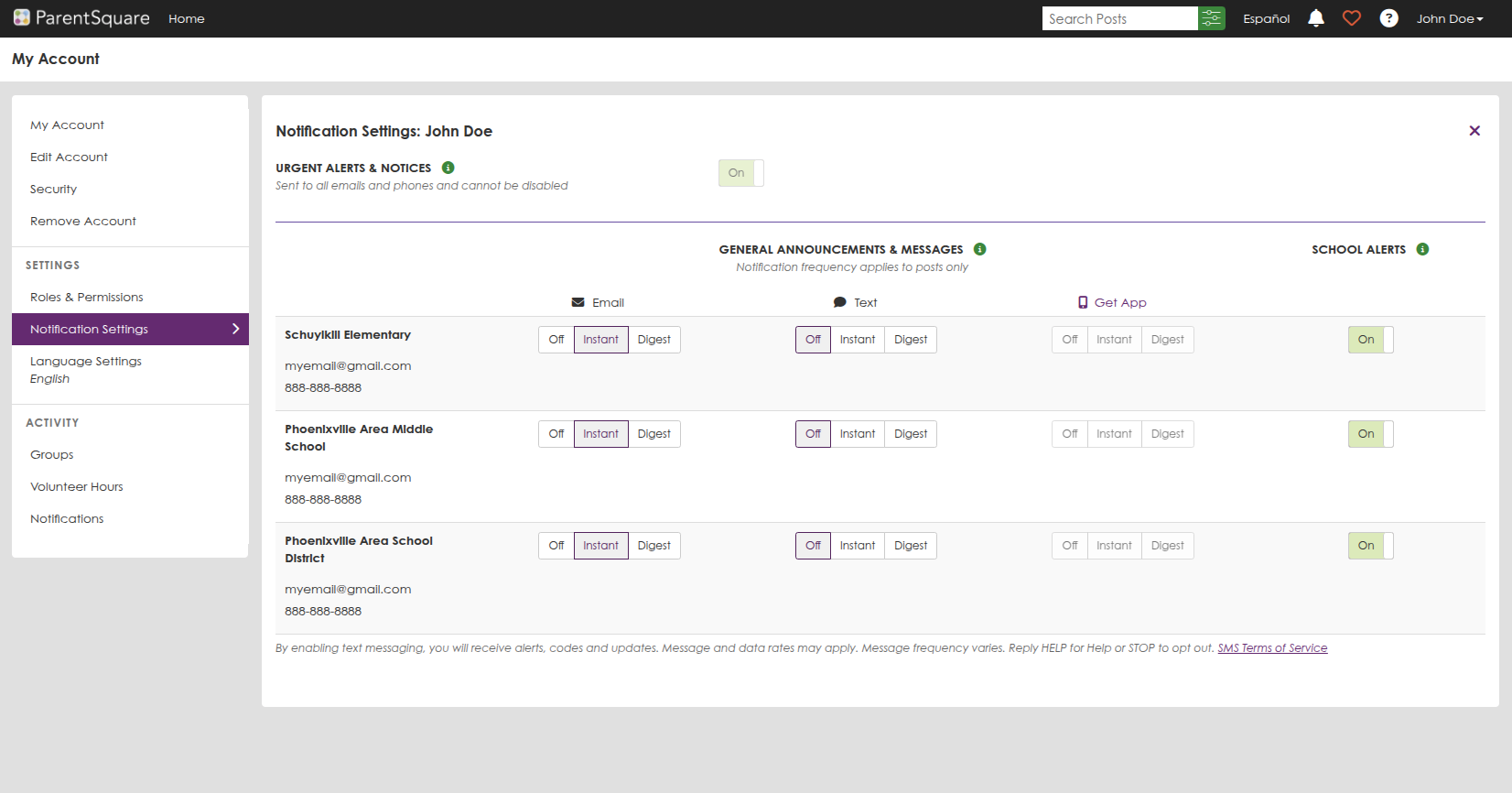Open Notifications activity in sidebar
Image resolution: width=1512 pixels, height=793 pixels.
(x=67, y=518)
